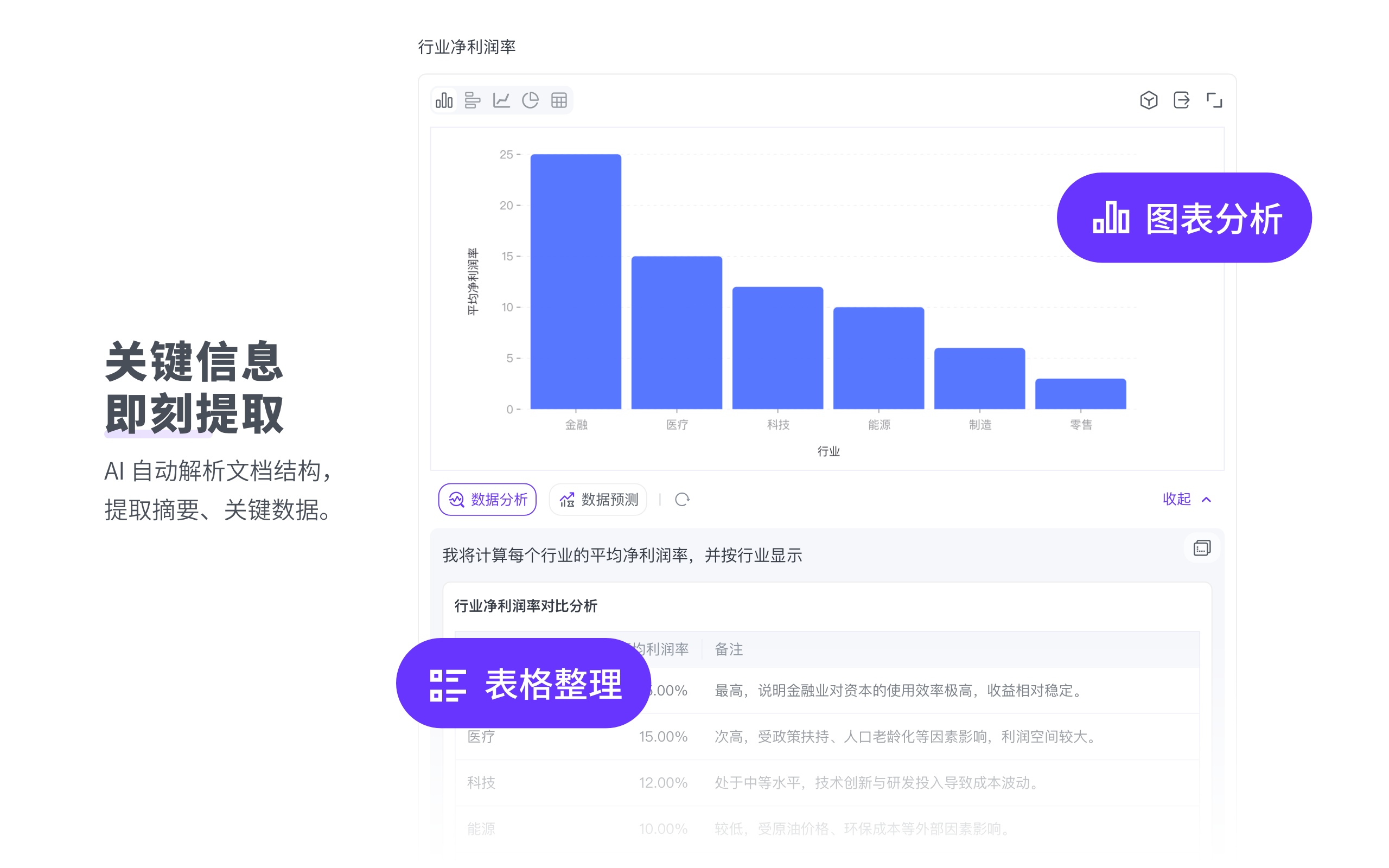Click the 行业 x-axis label
This screenshot has height=868, width=1389.
pos(828,451)
